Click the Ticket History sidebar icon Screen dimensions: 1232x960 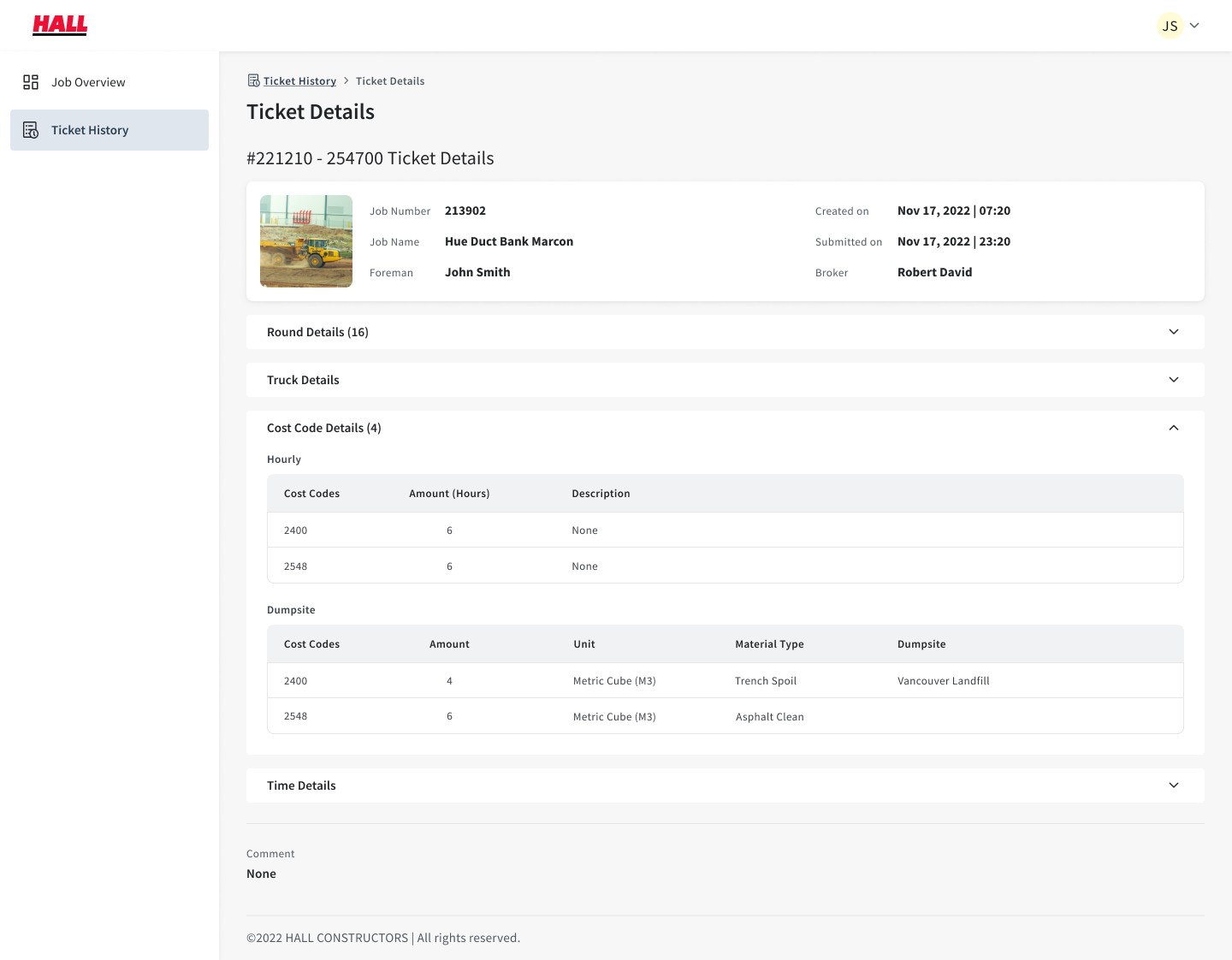(x=31, y=130)
